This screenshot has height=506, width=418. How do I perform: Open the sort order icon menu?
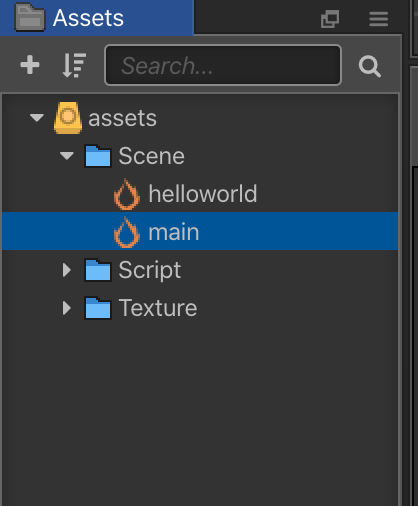74,65
